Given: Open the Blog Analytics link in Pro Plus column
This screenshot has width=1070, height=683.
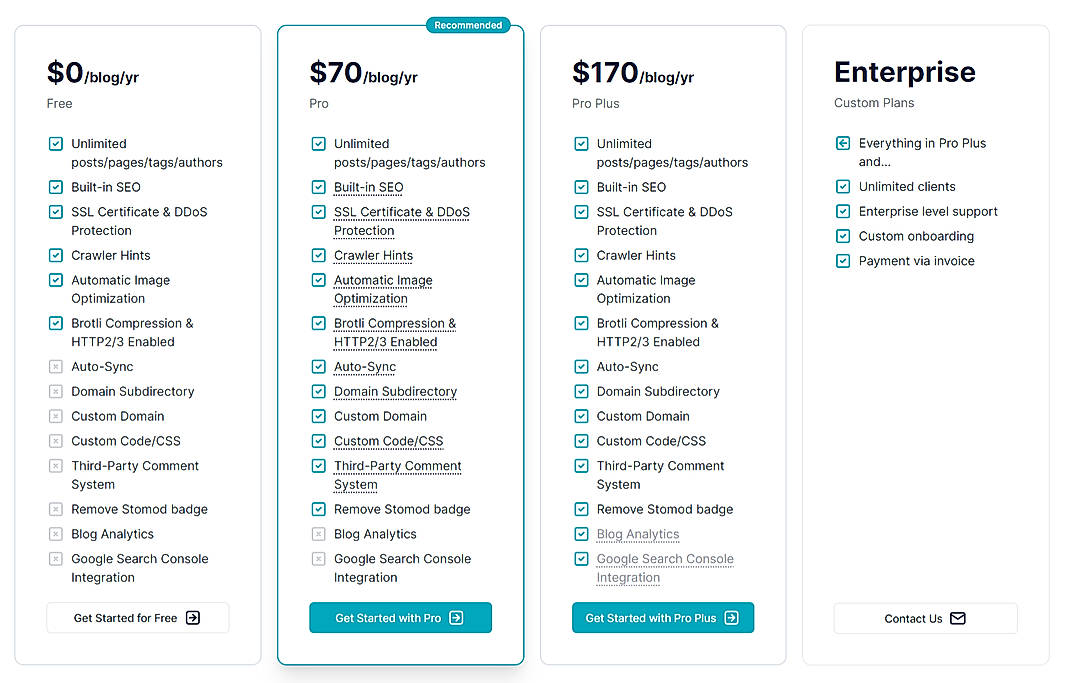Looking at the screenshot, I should [x=638, y=534].
